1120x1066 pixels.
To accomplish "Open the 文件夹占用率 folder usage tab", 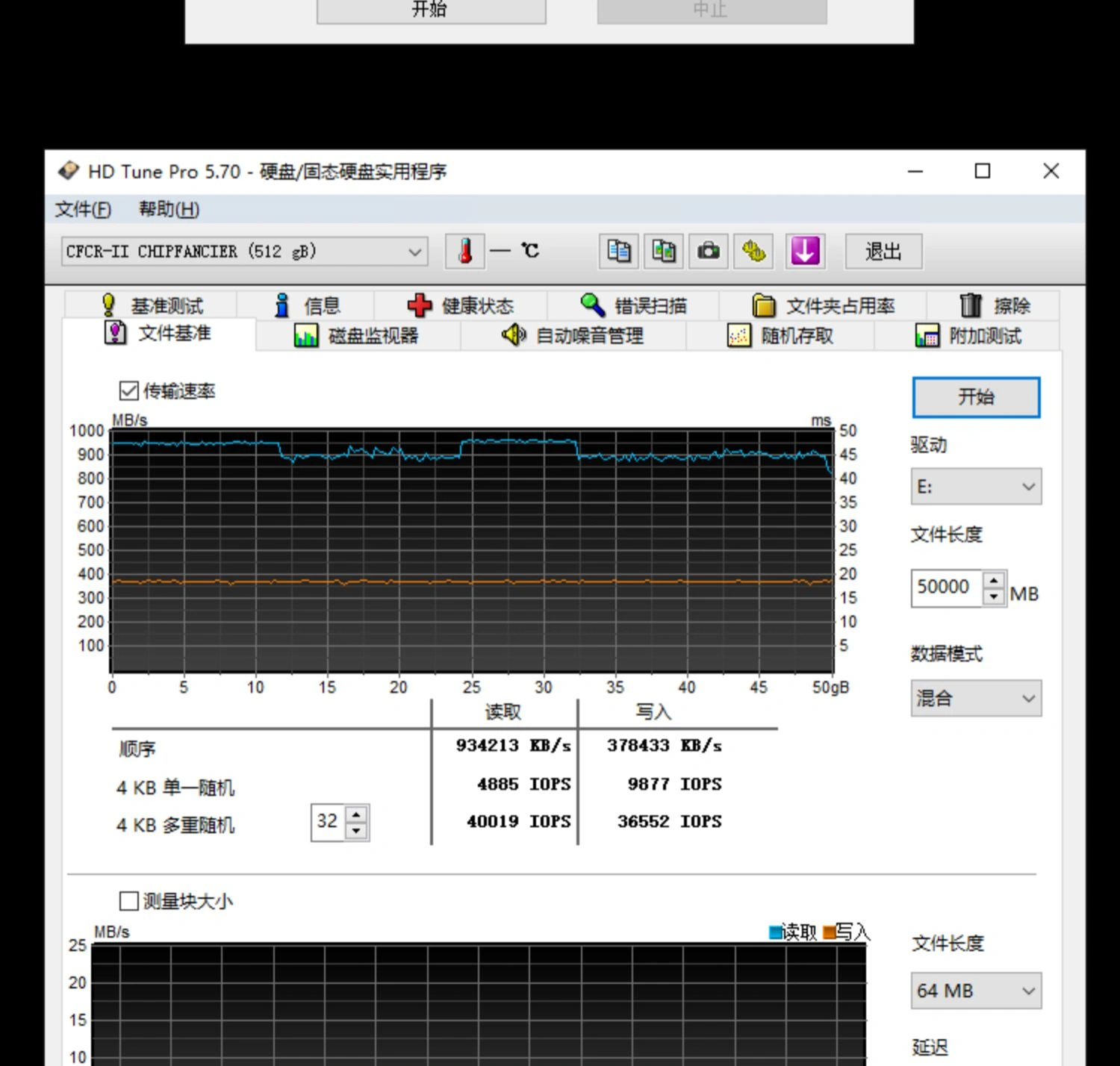I will tap(823, 305).
